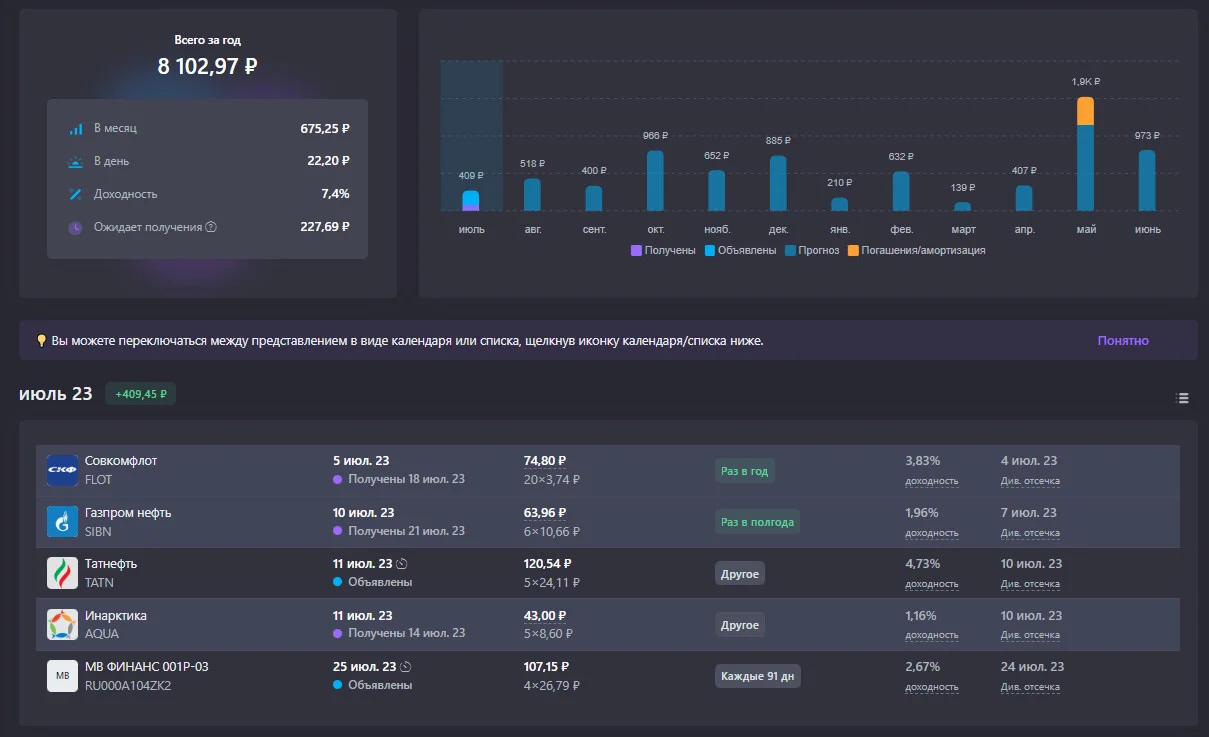Screen dimensions: 1209x737
Task: Open the Совкомфлот company logo
Action: (62, 471)
